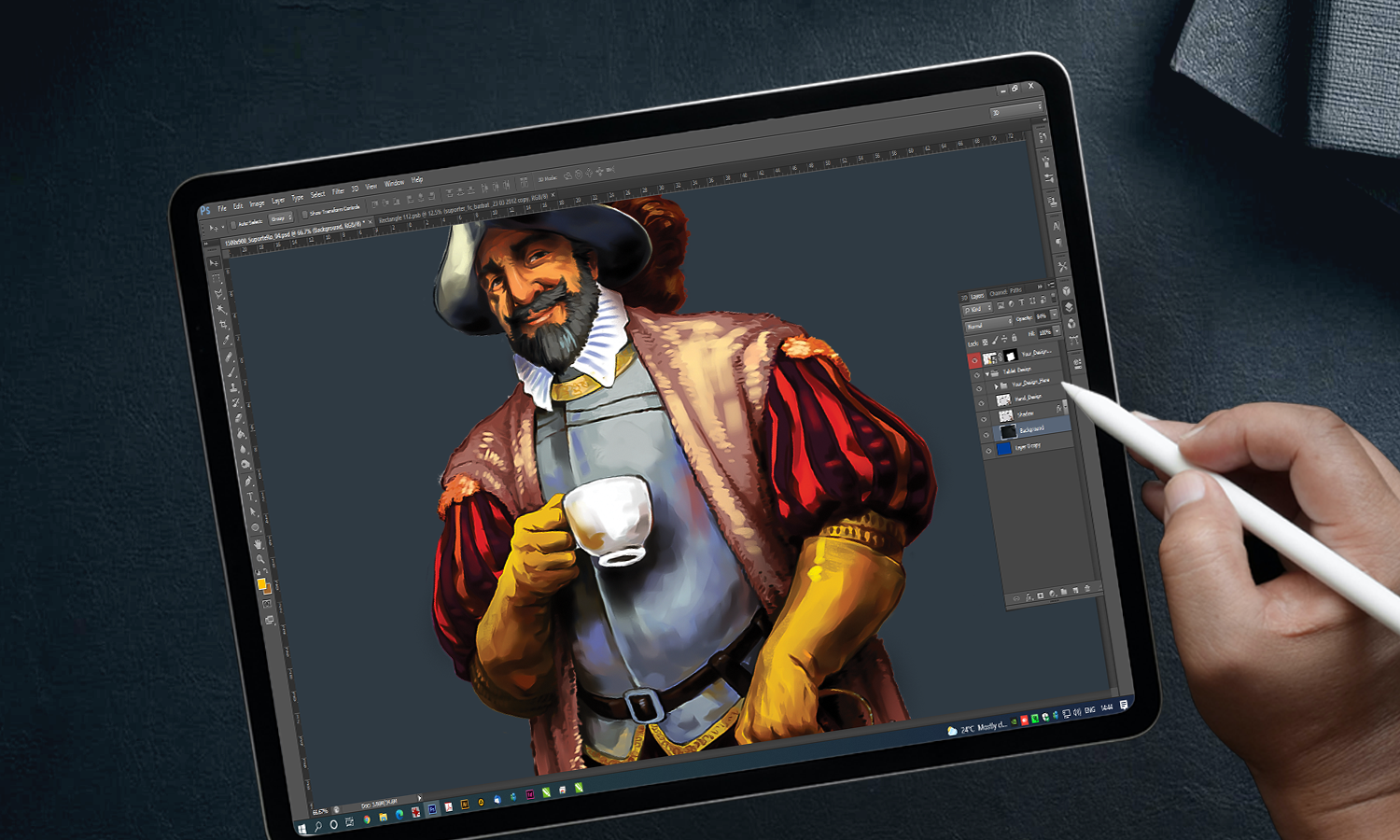1400x840 pixels.
Task: Filter layers by type (T) icon
Action: click(x=1021, y=302)
